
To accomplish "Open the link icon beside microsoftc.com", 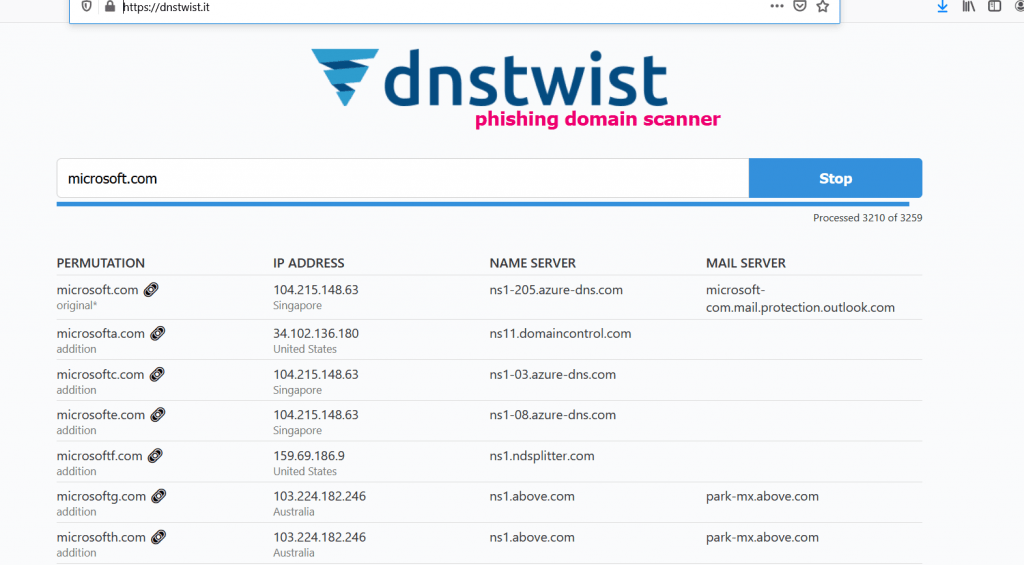I will click(x=157, y=374).
